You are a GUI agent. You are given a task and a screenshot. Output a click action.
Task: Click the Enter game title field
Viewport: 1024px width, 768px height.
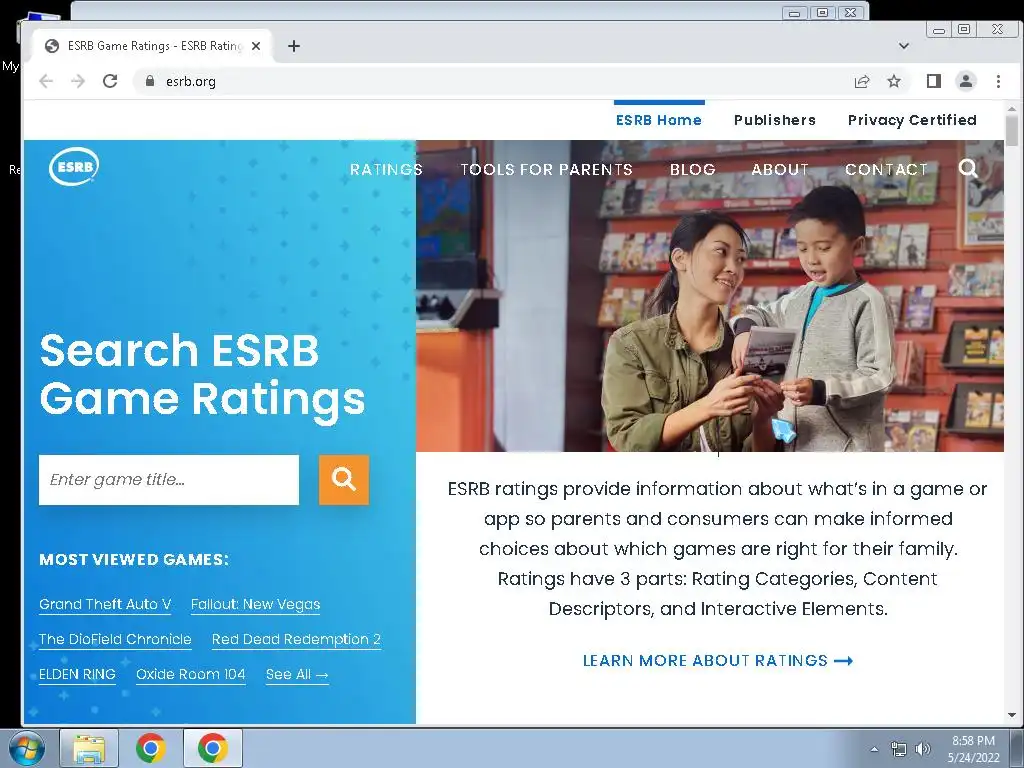[x=168, y=480]
